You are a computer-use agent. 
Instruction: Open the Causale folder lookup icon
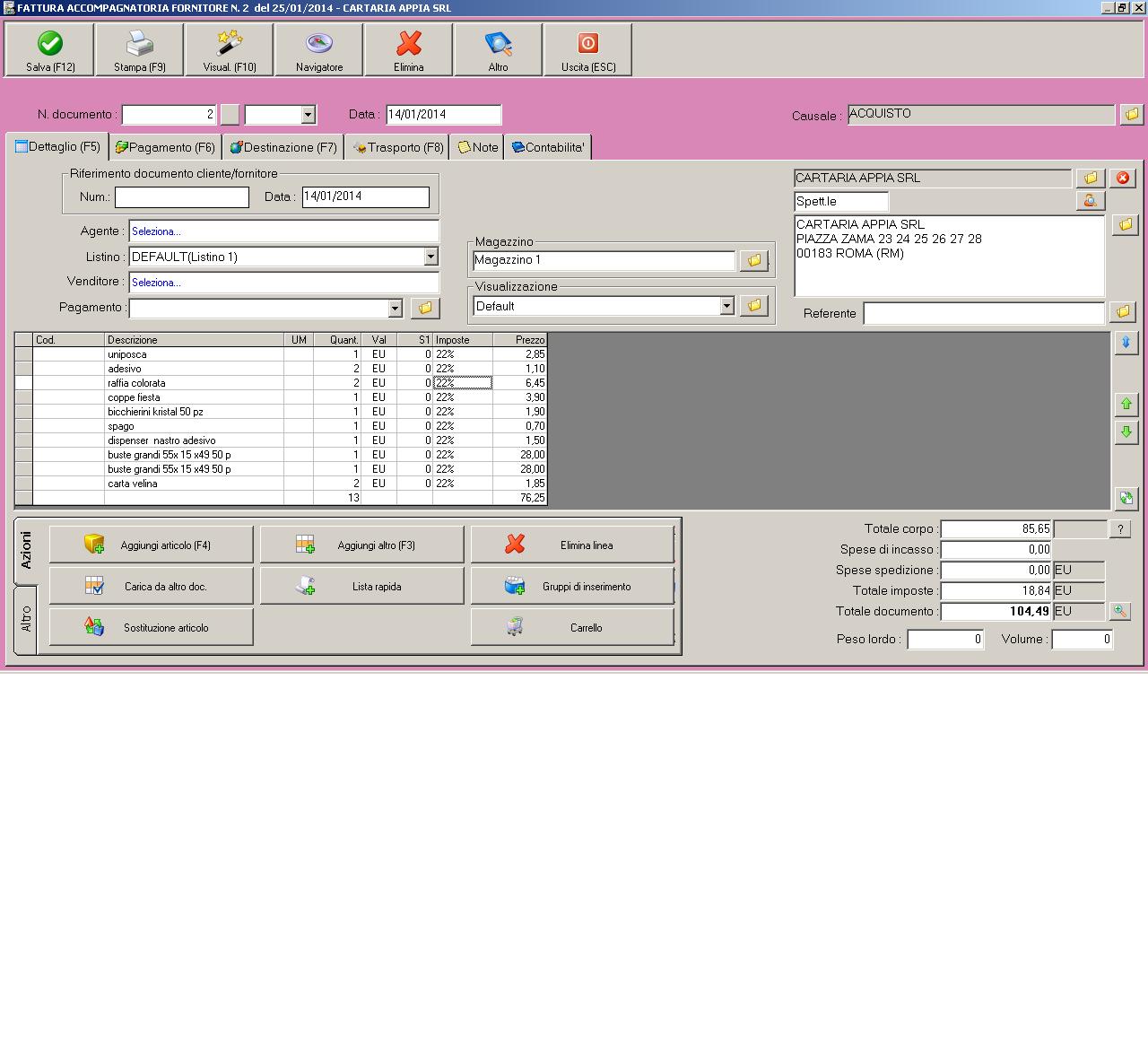(x=1131, y=114)
